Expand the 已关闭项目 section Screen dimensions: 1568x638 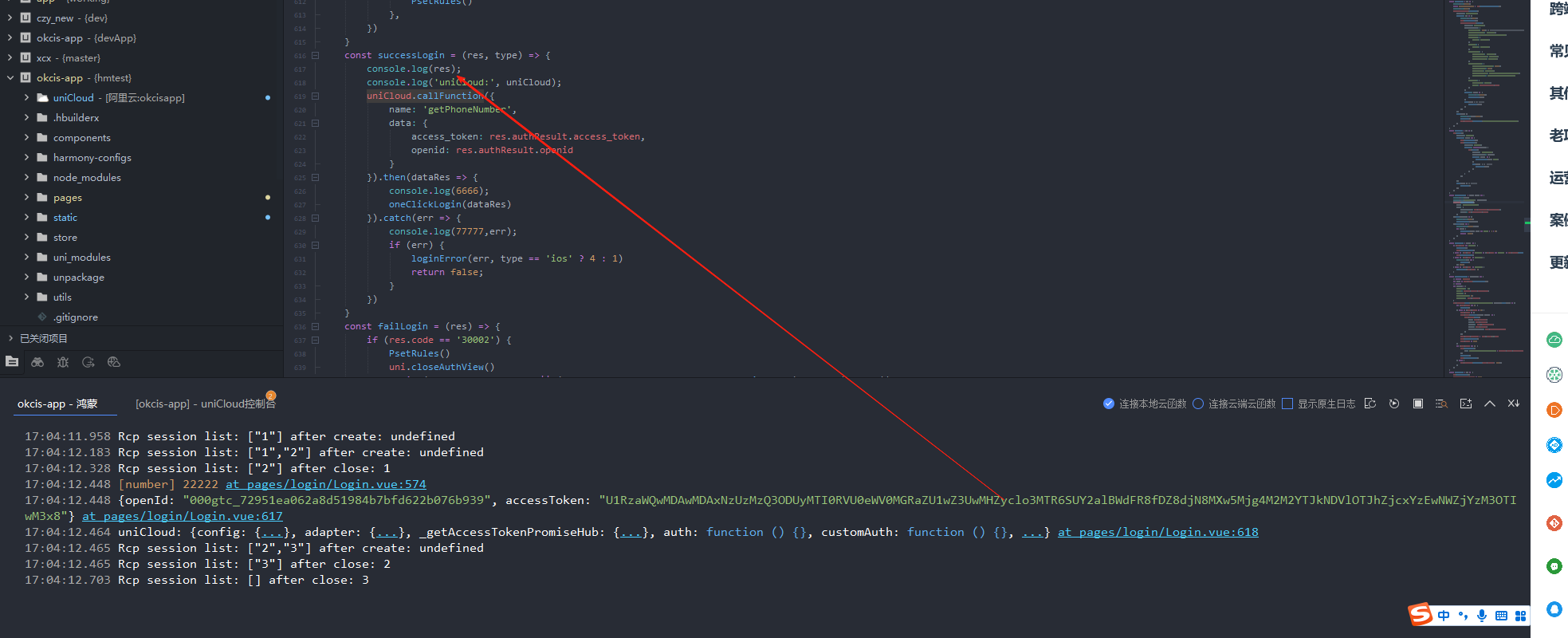pyautogui.click(x=10, y=338)
